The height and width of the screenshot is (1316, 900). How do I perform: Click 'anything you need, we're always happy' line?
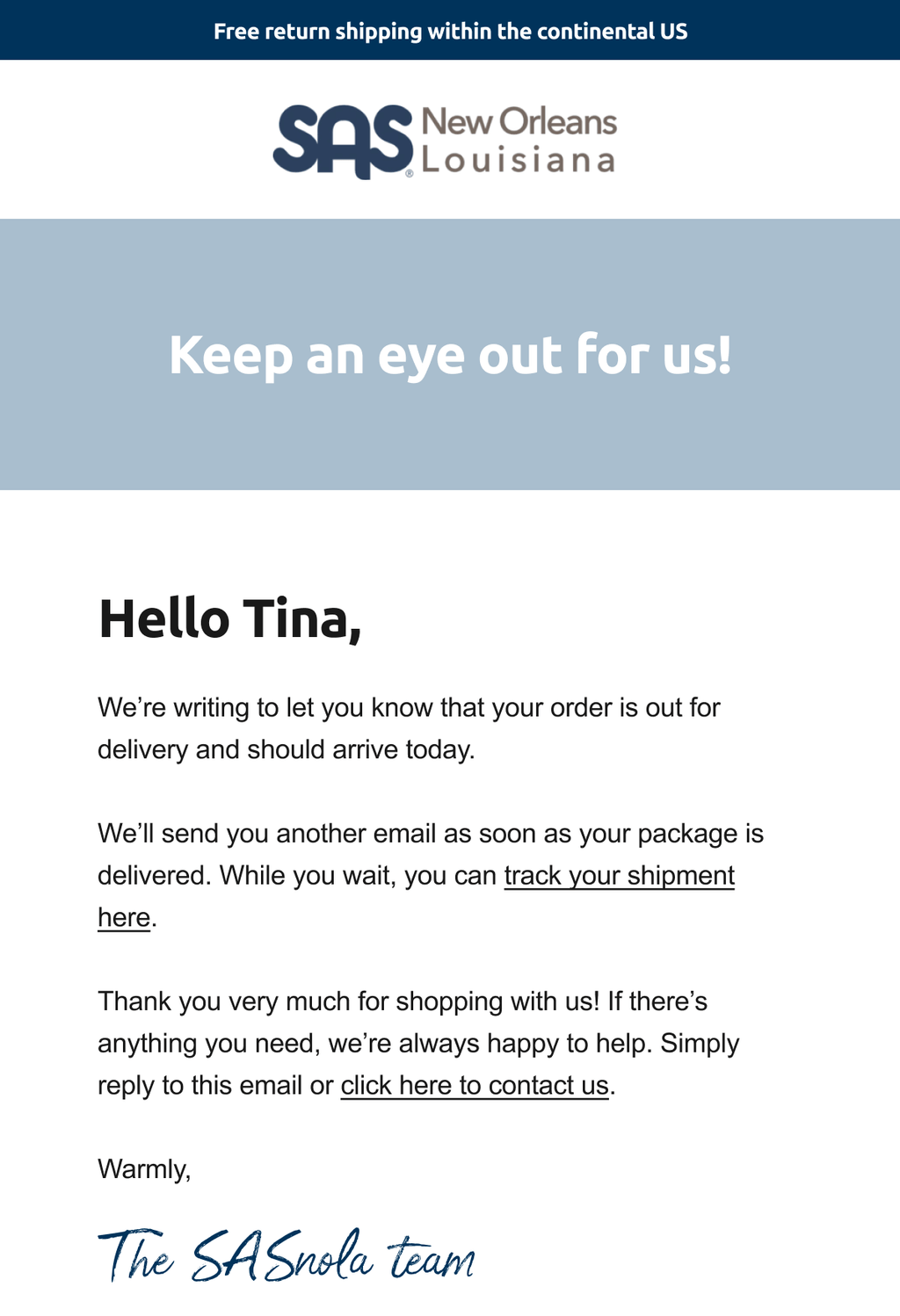pyautogui.click(x=418, y=1044)
